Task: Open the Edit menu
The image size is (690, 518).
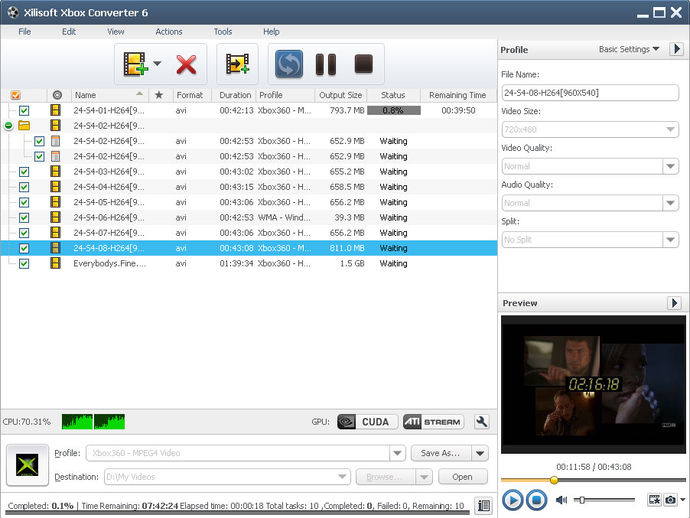Action: click(x=69, y=32)
